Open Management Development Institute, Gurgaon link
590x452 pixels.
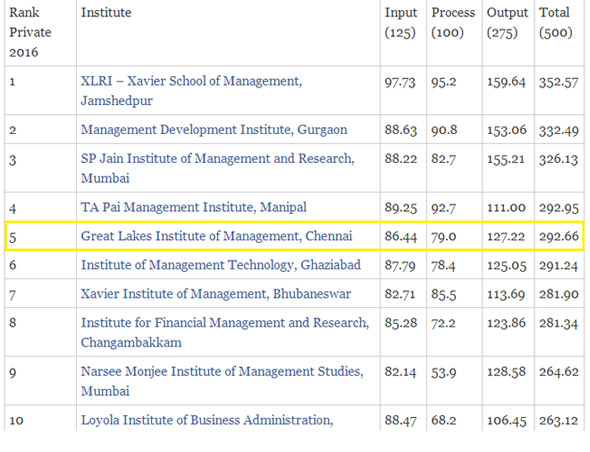tap(214, 129)
